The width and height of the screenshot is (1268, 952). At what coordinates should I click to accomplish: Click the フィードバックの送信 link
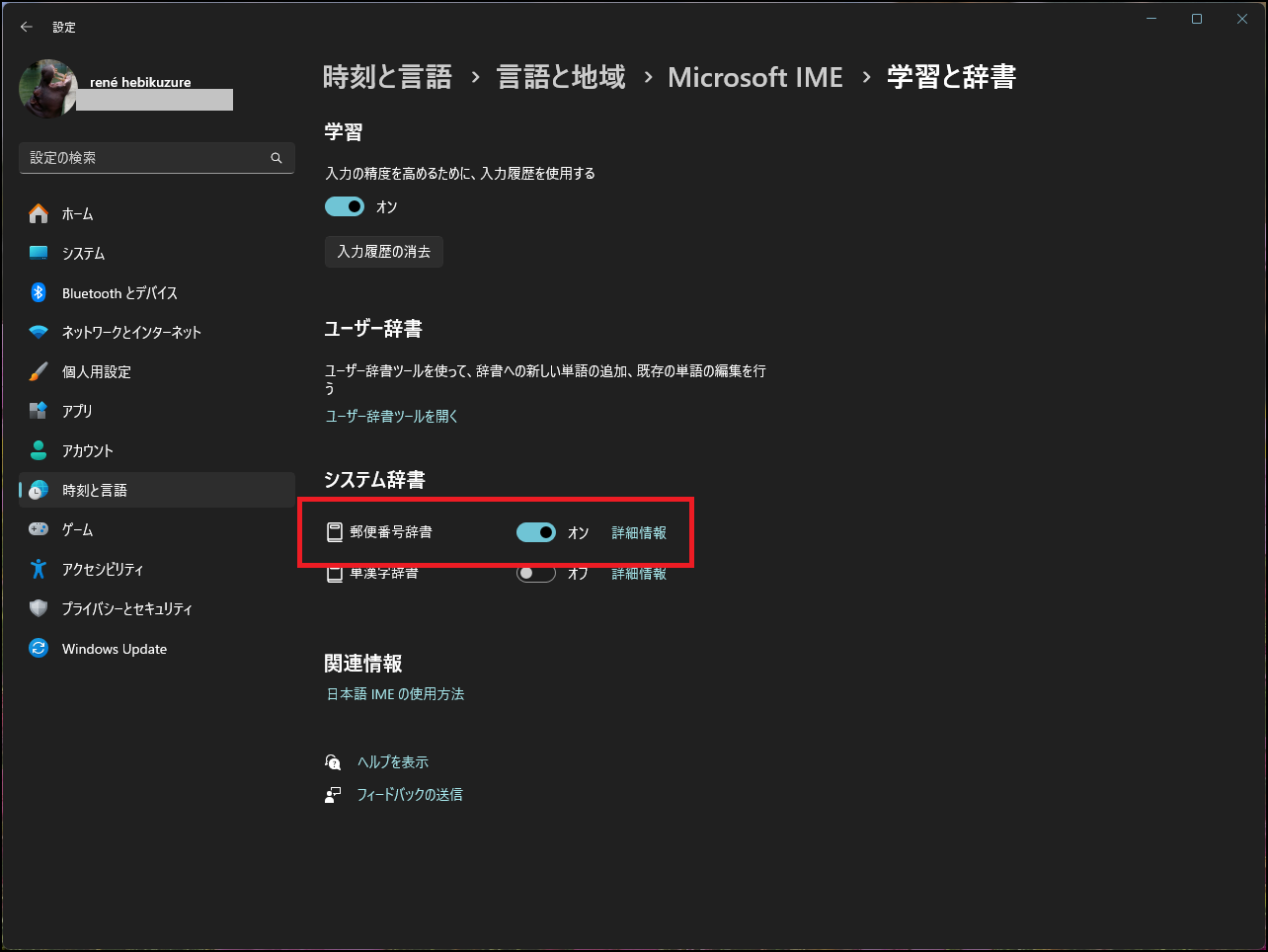[x=410, y=794]
